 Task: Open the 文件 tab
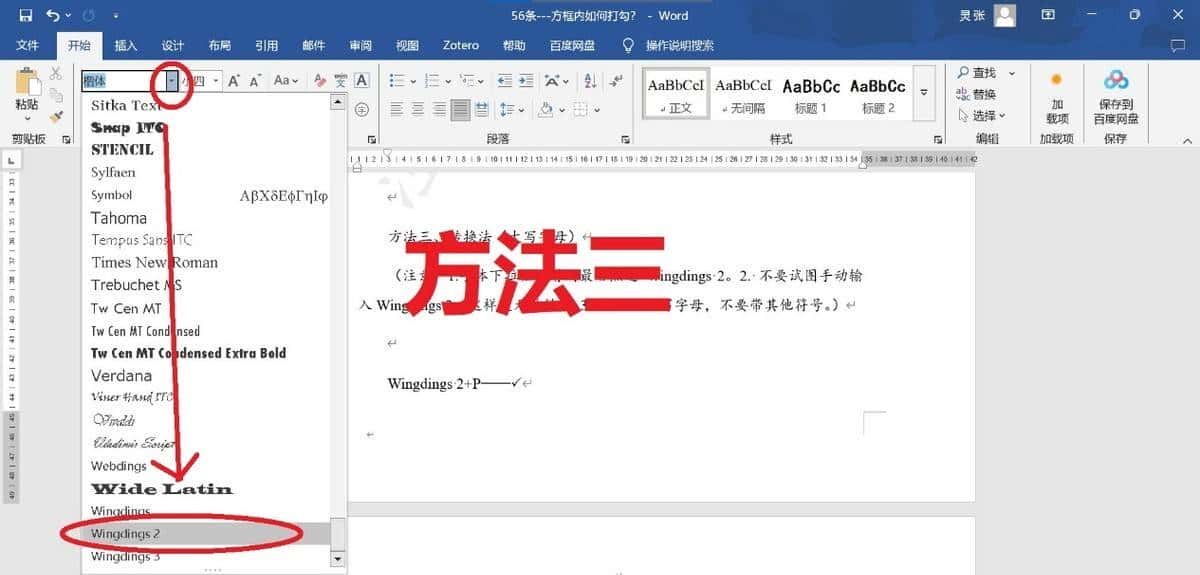point(28,45)
